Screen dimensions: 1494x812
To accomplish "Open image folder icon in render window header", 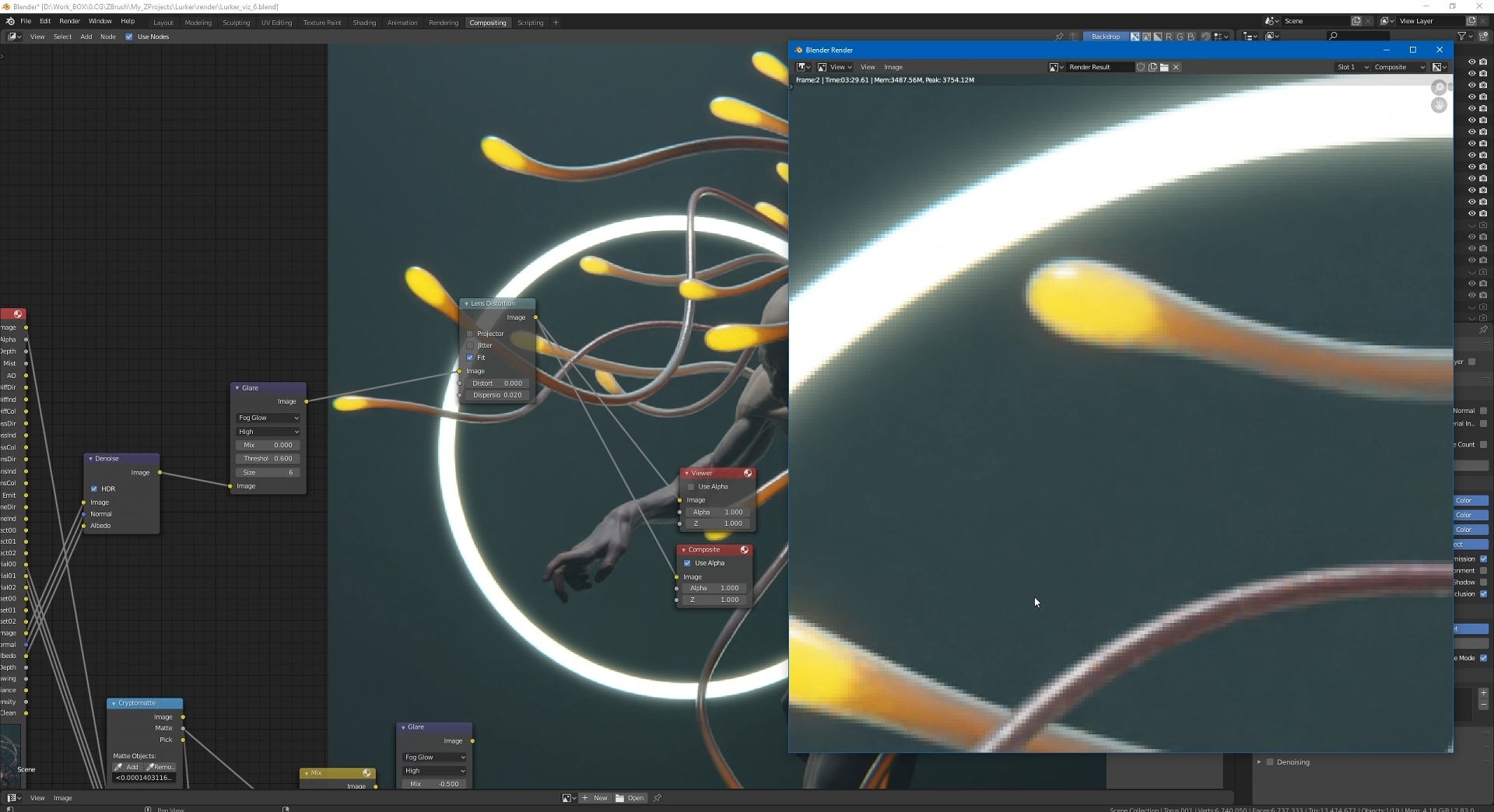I will [x=1164, y=68].
